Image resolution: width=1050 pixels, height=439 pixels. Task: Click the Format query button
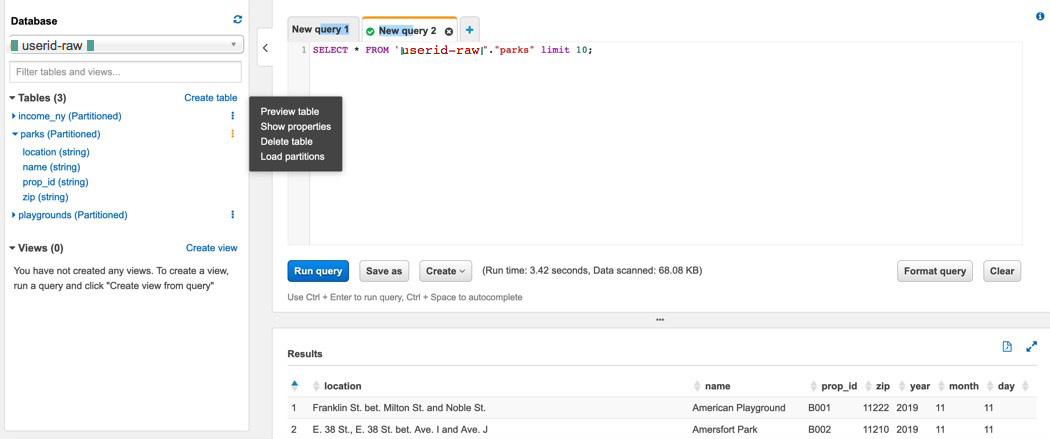(935, 271)
